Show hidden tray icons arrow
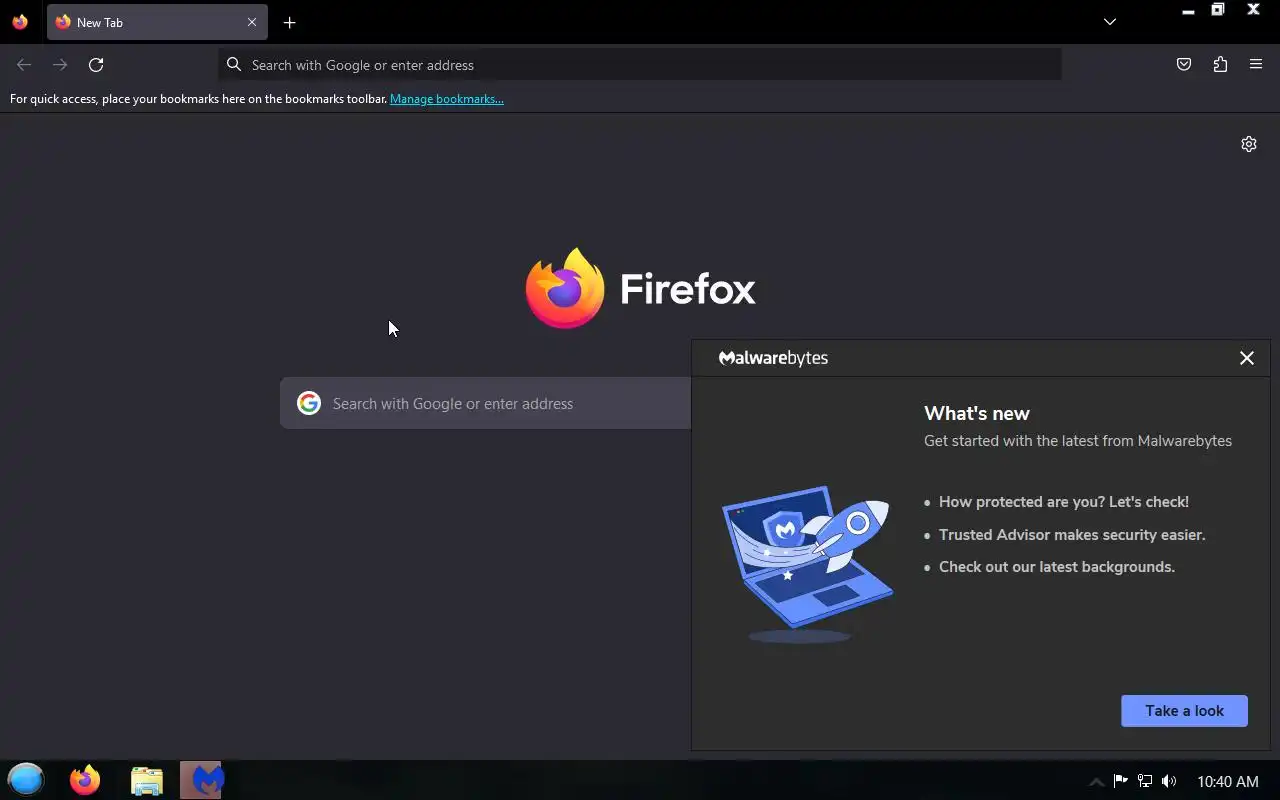The height and width of the screenshot is (800, 1280). [1096, 782]
